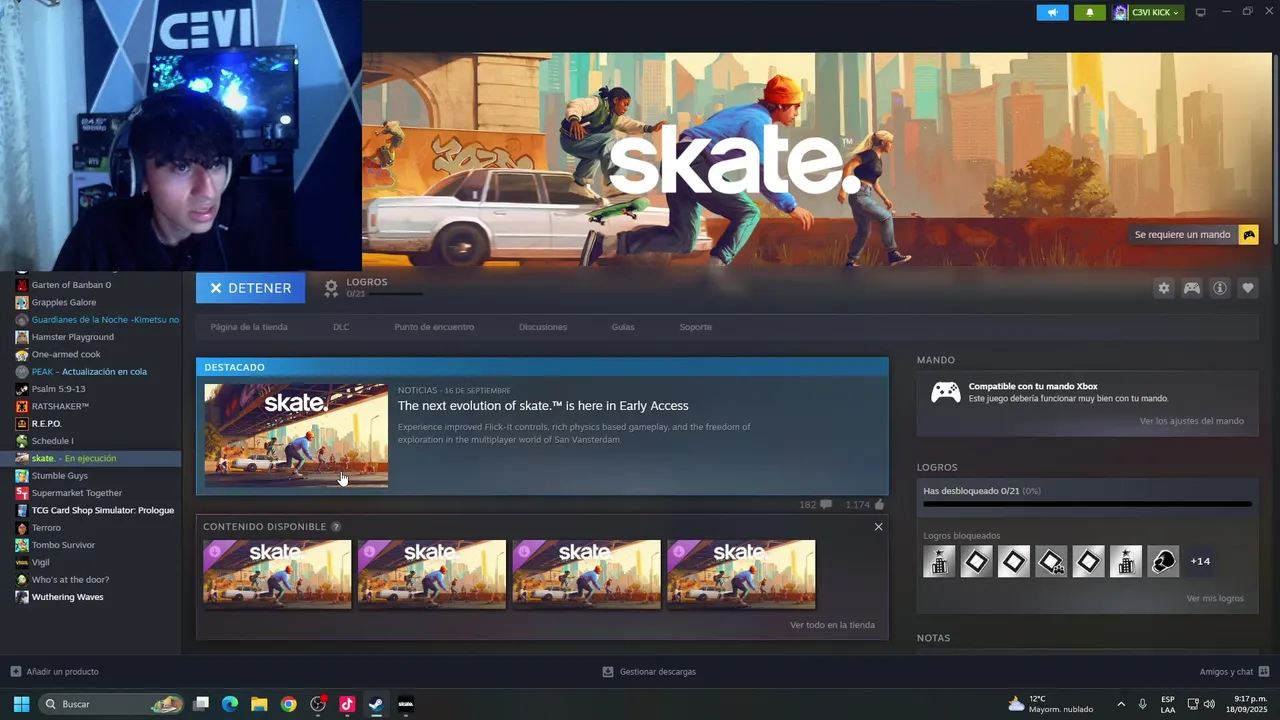
Task: Click first locked achievement icon
Action: [x=939, y=562]
